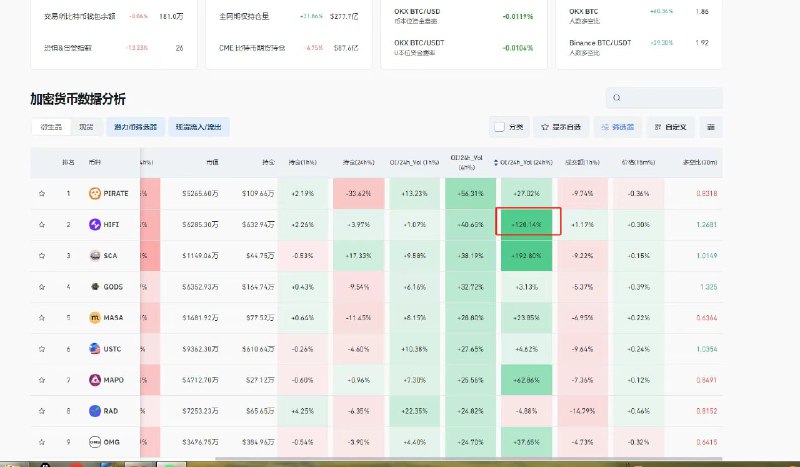Click the RAD coin logo icon

[x=94, y=411]
